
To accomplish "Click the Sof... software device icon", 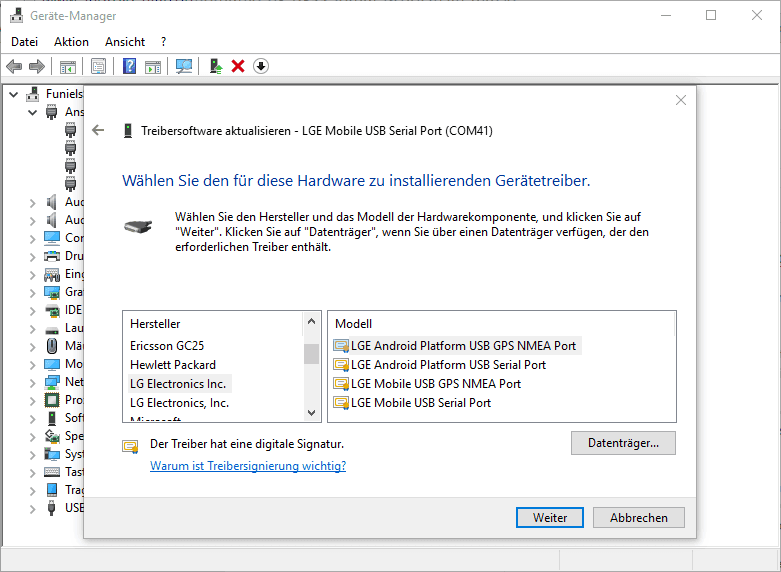I will (52, 418).
